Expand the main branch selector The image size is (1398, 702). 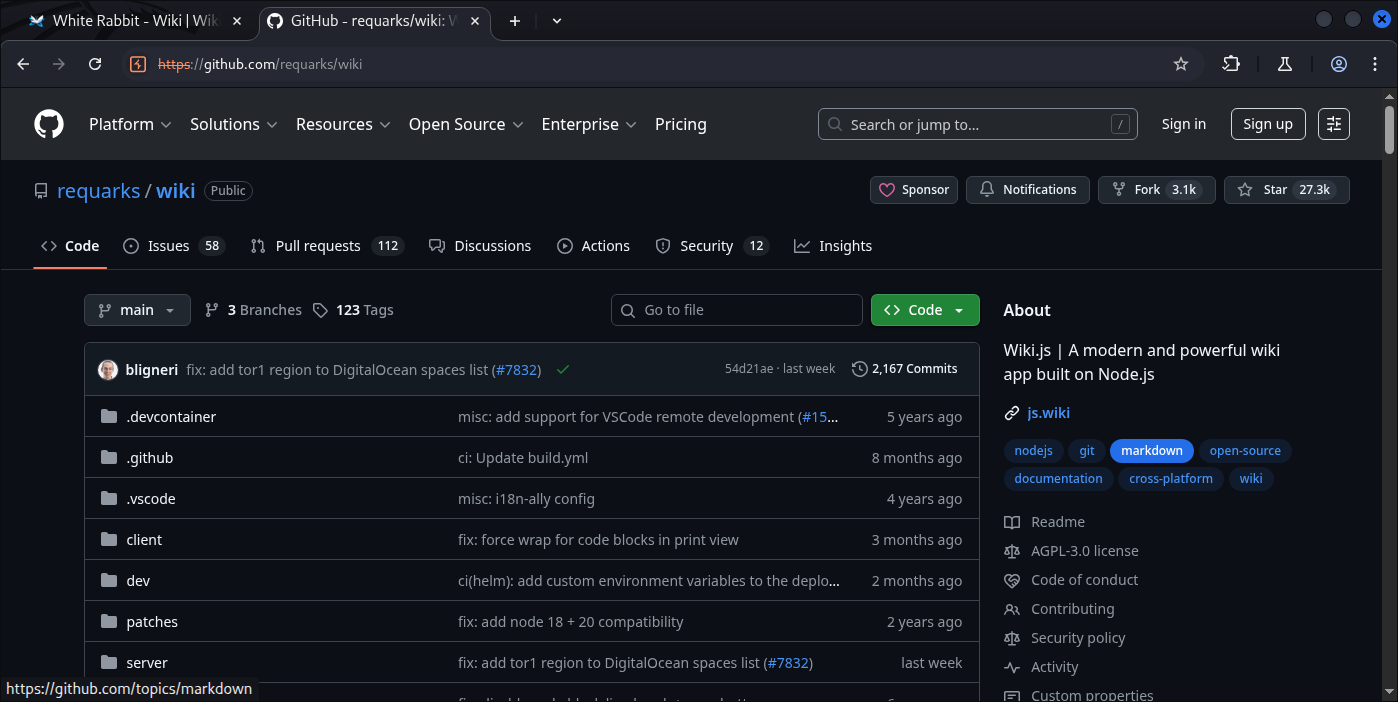137,310
